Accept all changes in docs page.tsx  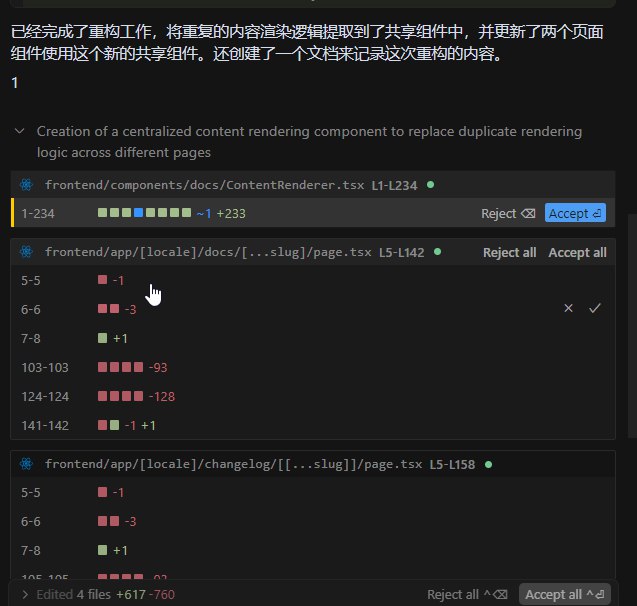(x=577, y=252)
